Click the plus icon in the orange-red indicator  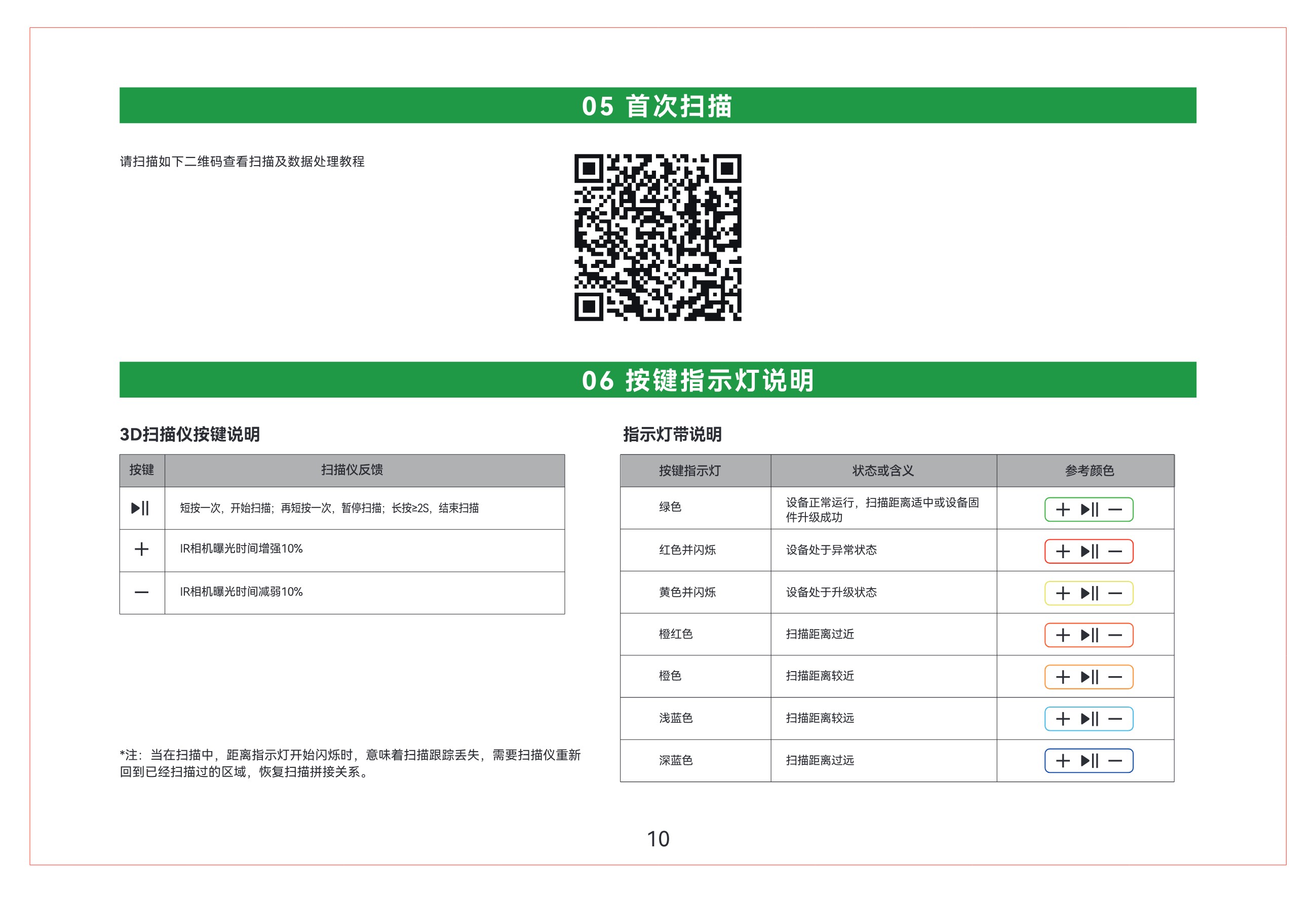pos(1063,635)
